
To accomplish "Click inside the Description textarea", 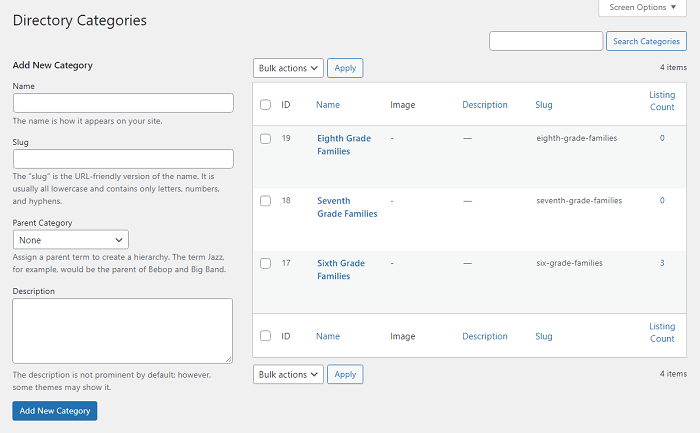I will click(122, 331).
